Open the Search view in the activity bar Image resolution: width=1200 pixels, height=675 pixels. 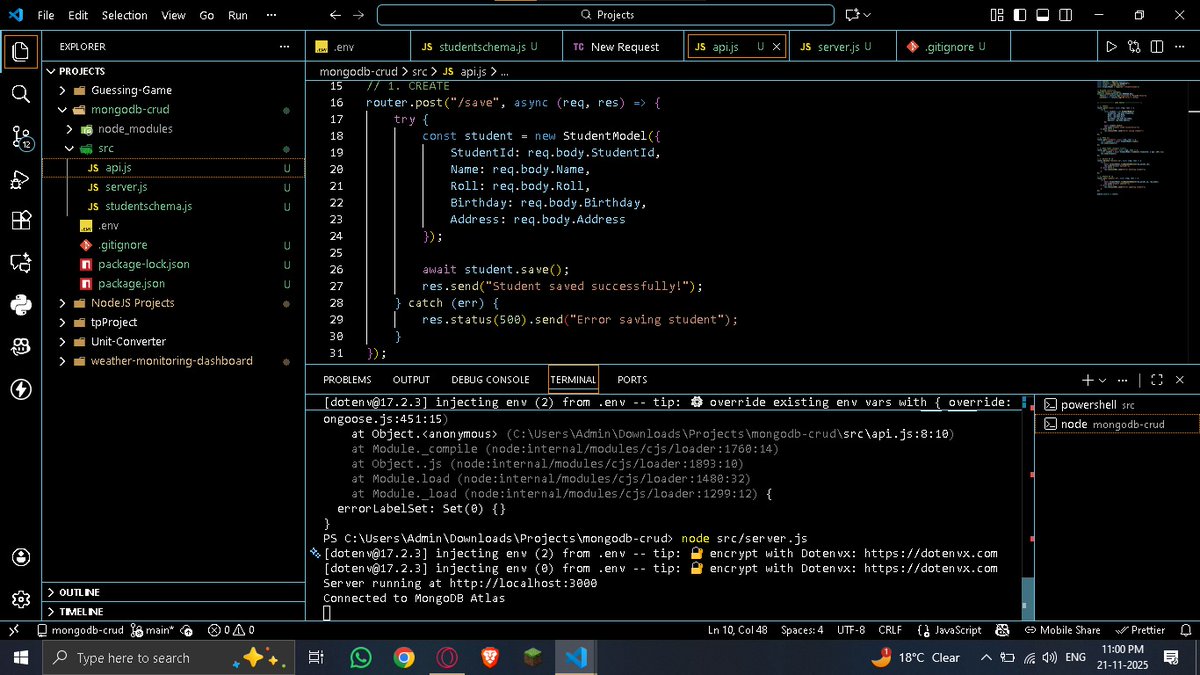(x=20, y=94)
